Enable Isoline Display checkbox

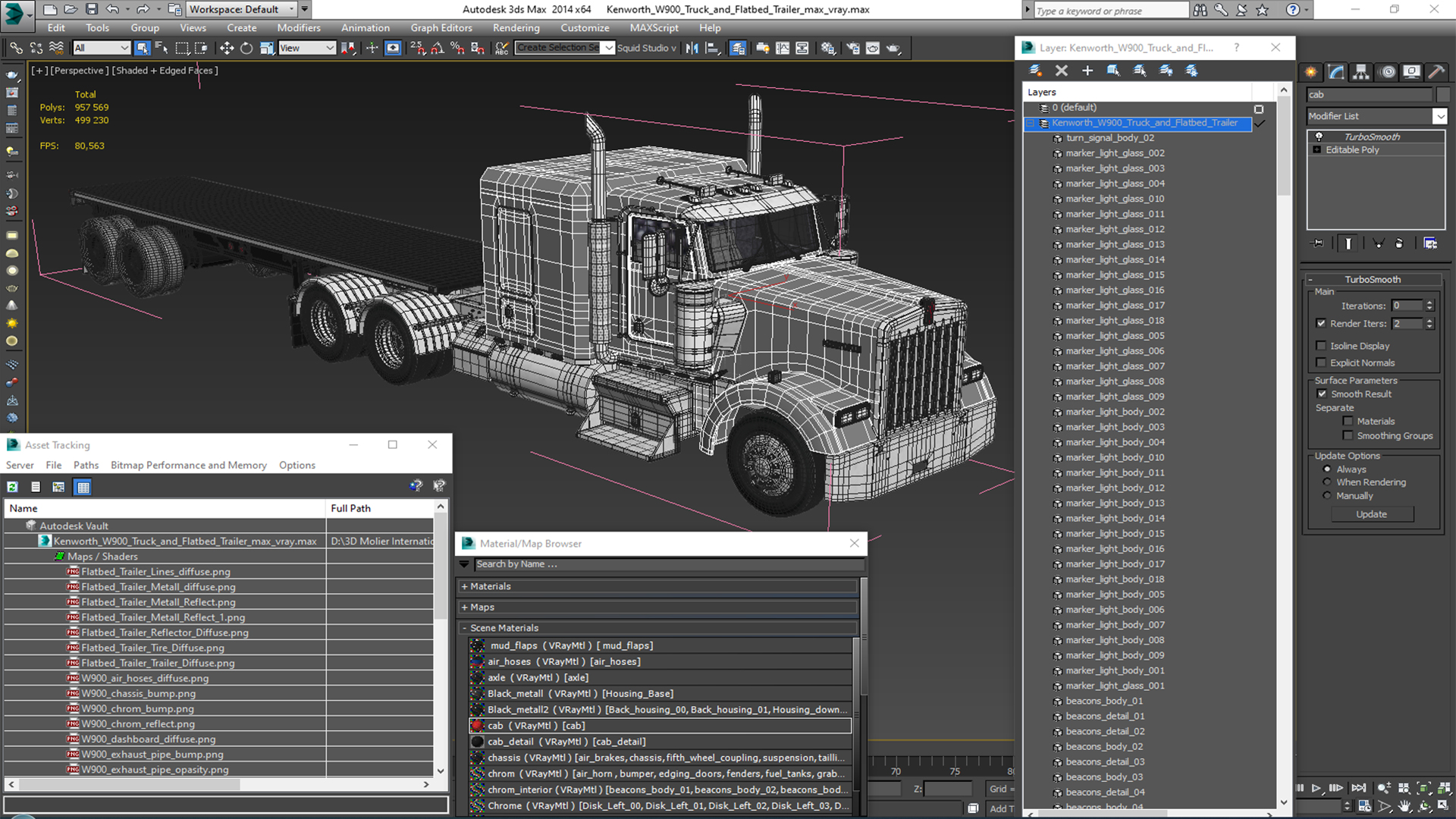point(1322,346)
